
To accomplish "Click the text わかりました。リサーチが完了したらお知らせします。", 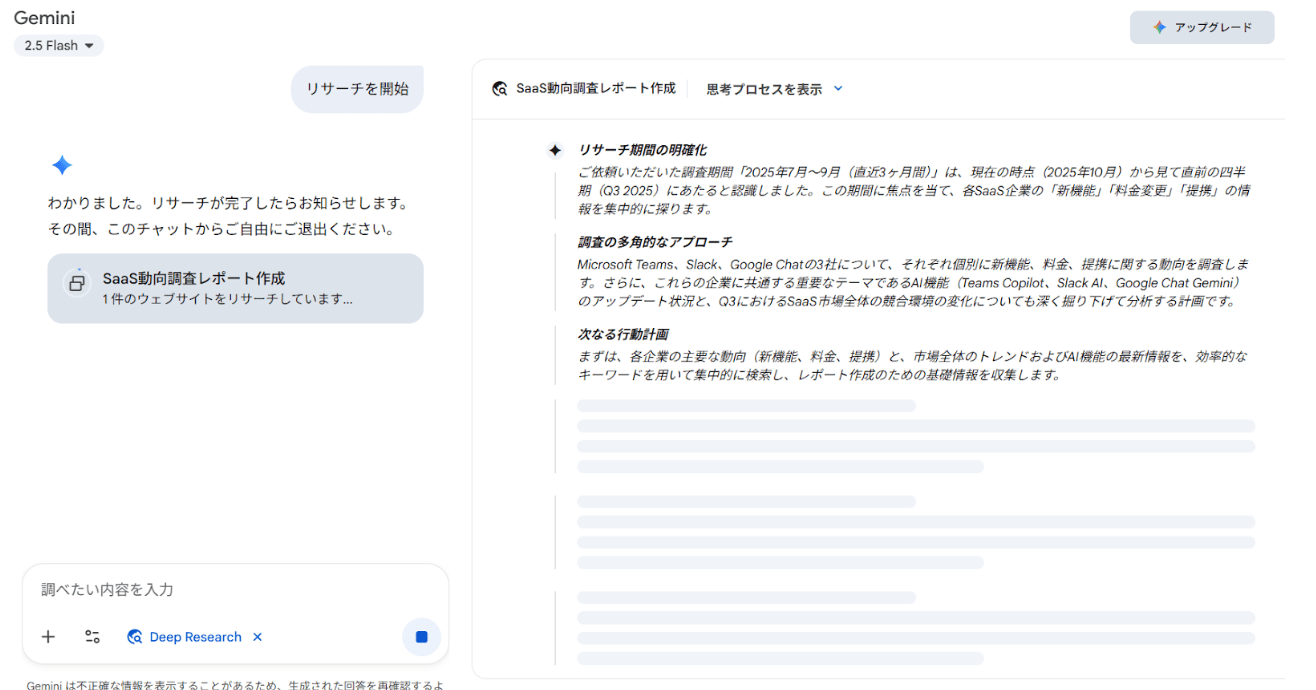I will tap(228, 203).
